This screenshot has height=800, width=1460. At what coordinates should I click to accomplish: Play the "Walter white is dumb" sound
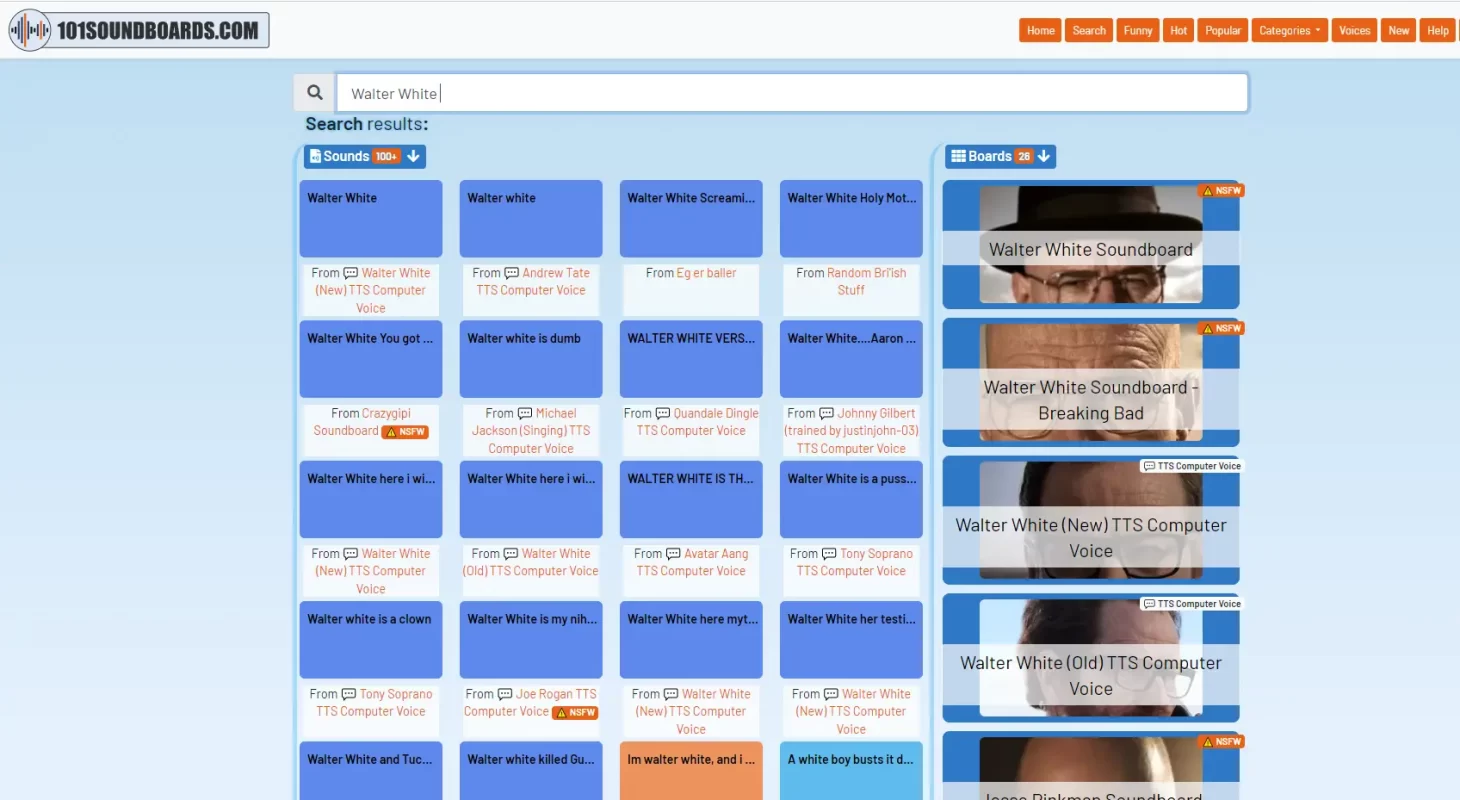click(x=531, y=358)
